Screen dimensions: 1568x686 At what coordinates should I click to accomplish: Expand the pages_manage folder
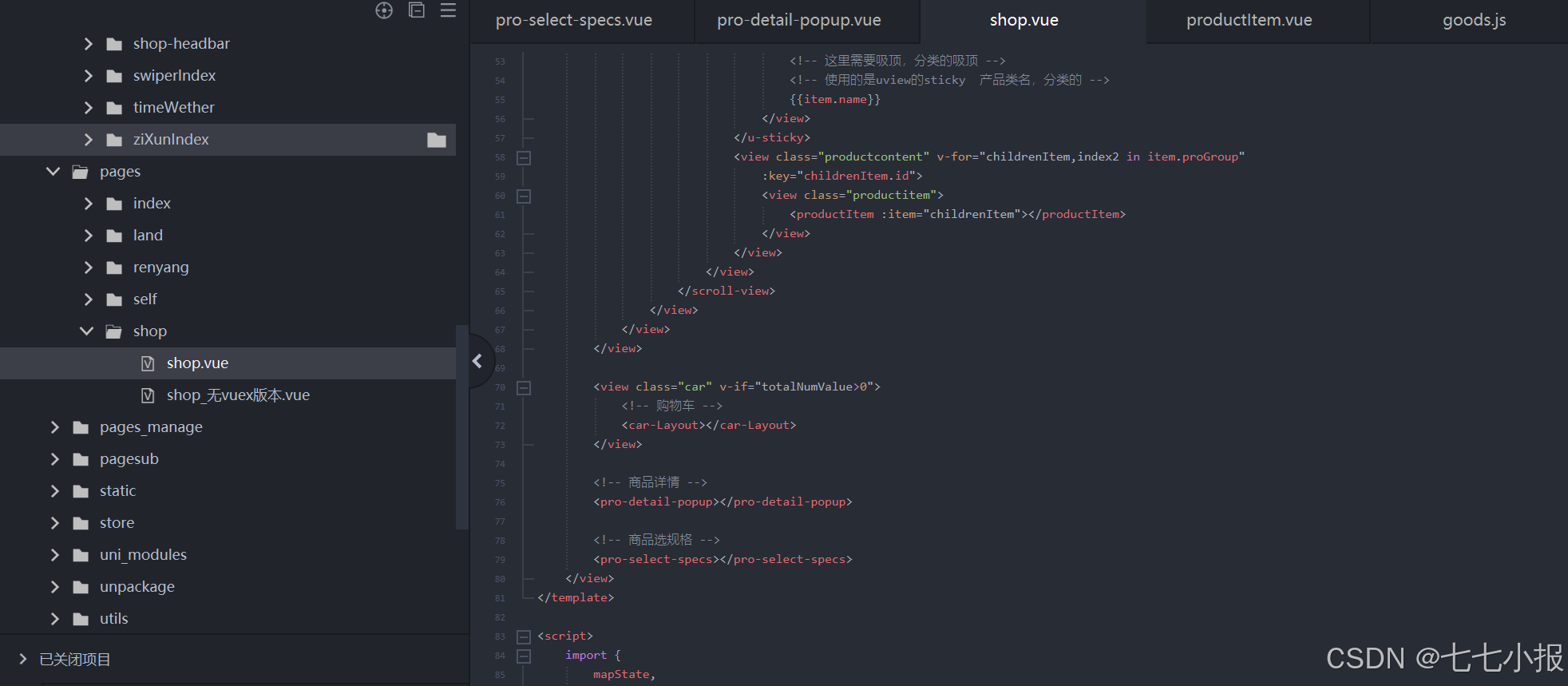(x=54, y=427)
